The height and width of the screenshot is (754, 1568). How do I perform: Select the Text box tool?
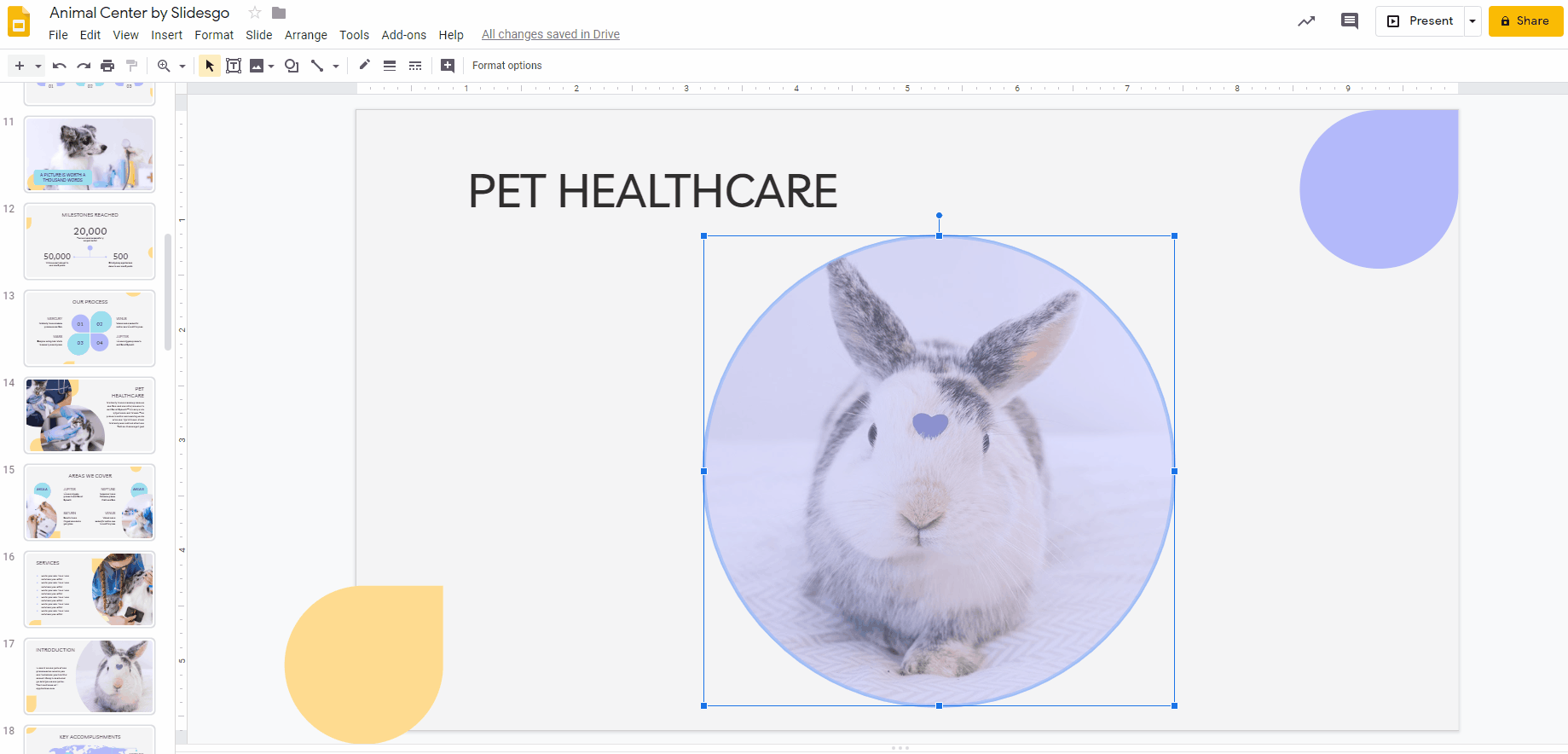pos(234,66)
